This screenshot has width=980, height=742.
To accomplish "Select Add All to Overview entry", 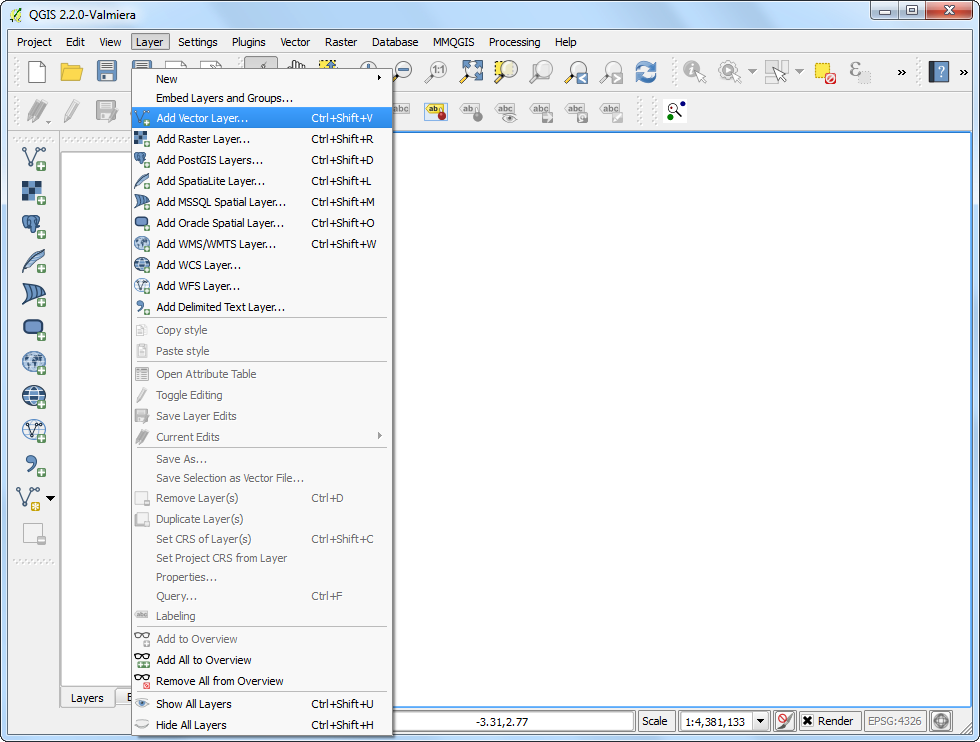I will click(x=262, y=660).
